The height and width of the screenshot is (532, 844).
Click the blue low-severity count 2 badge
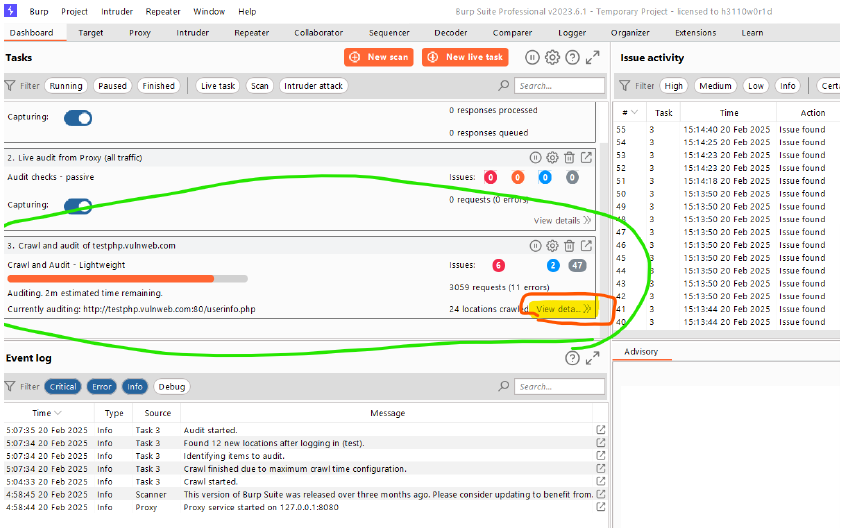[x=553, y=265]
